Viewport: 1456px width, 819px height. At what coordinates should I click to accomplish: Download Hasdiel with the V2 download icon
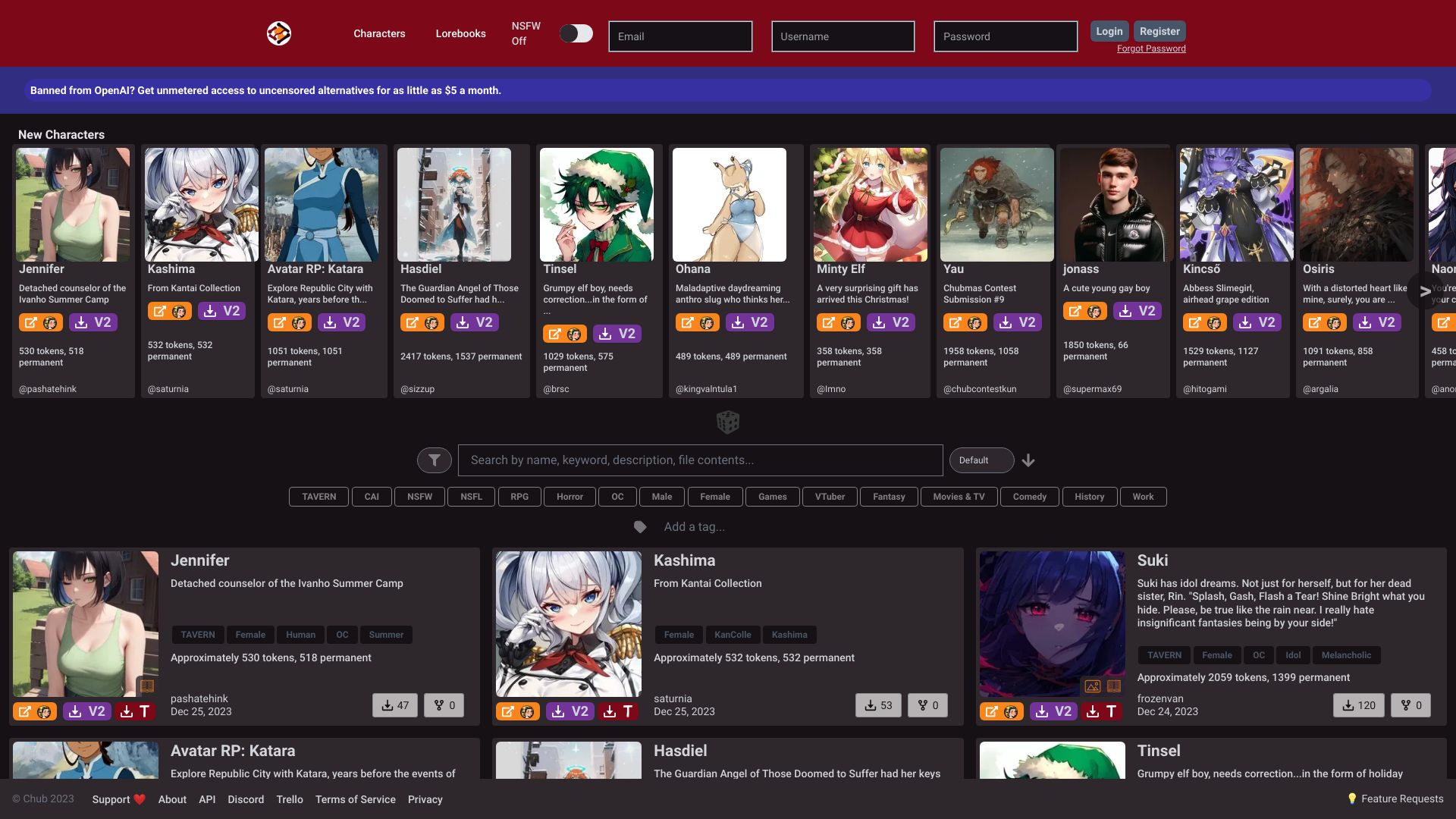475,322
